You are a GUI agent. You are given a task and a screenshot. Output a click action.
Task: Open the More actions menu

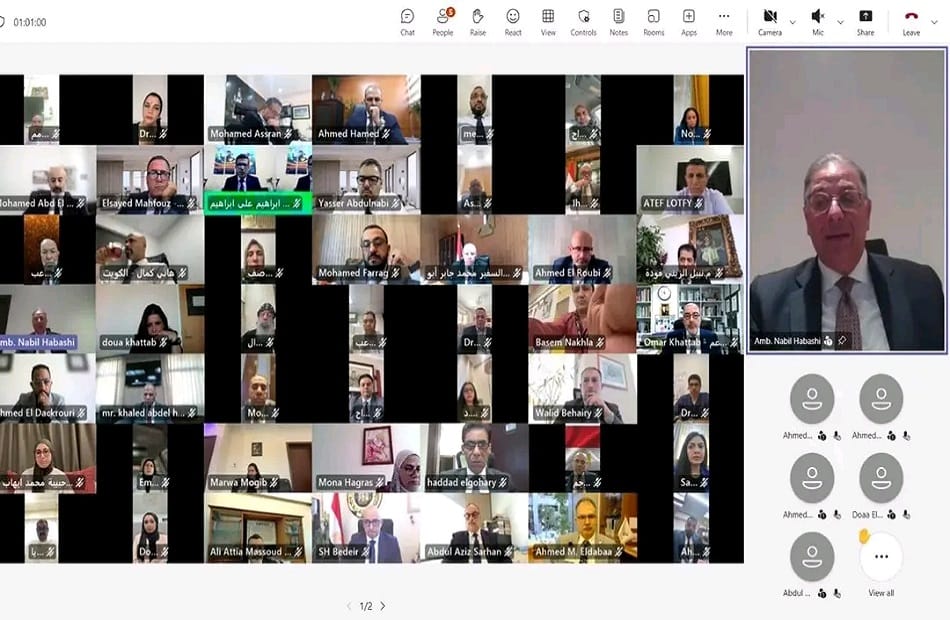tap(724, 21)
